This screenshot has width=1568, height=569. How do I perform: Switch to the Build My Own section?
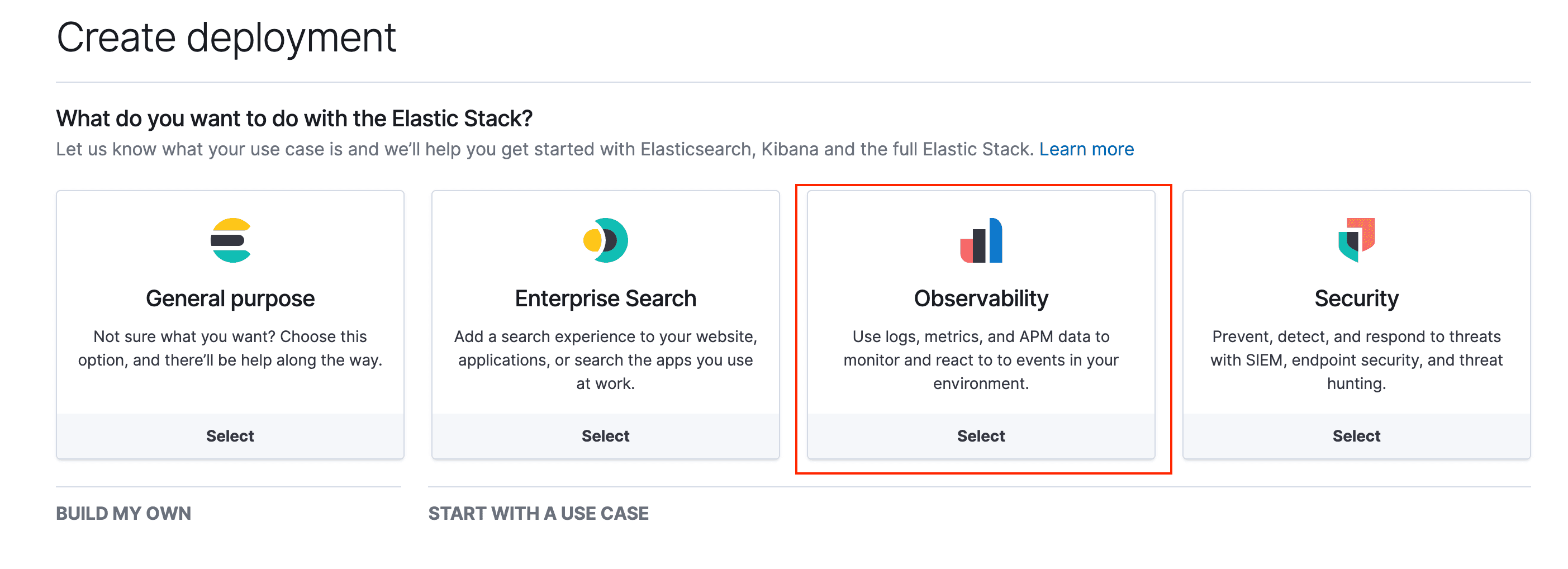(x=123, y=513)
